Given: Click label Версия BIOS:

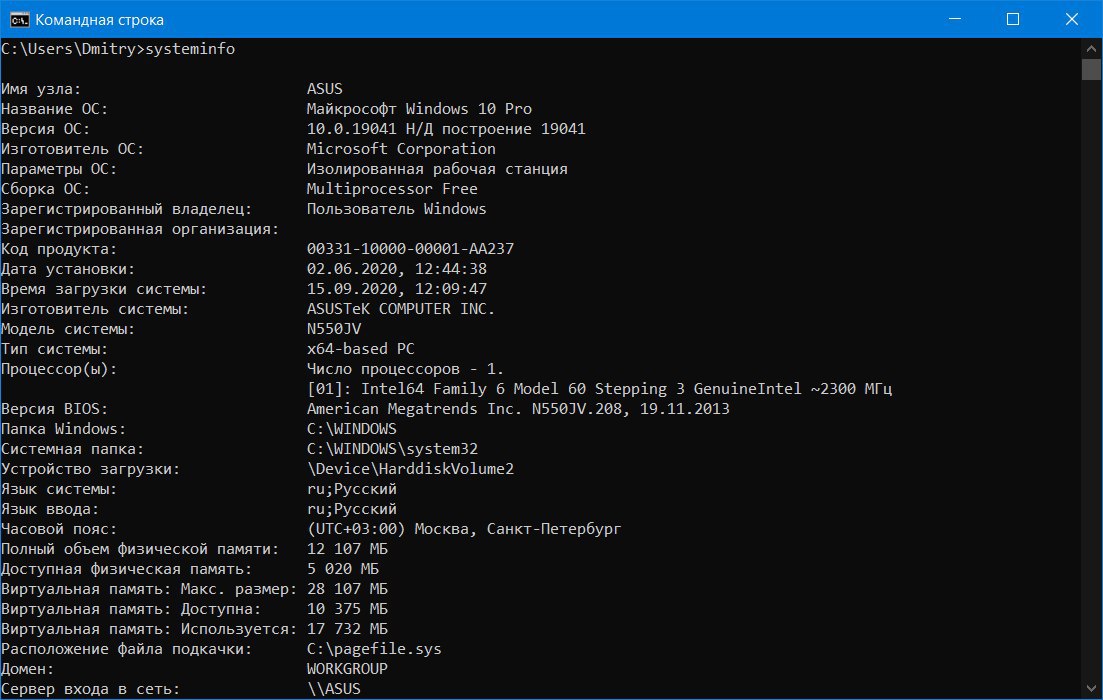Looking at the screenshot, I should [54, 409].
